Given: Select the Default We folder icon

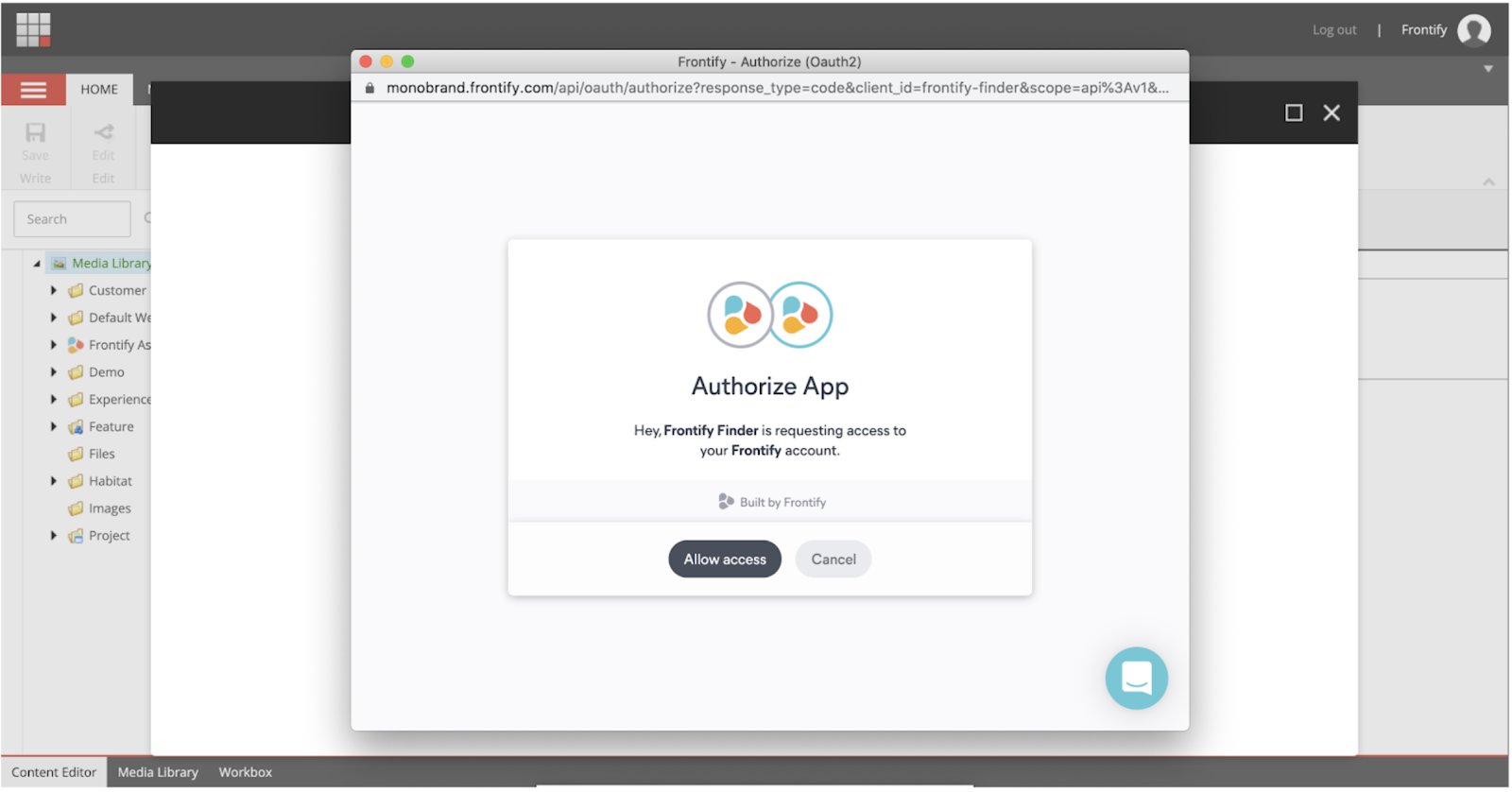Looking at the screenshot, I should [x=76, y=319].
